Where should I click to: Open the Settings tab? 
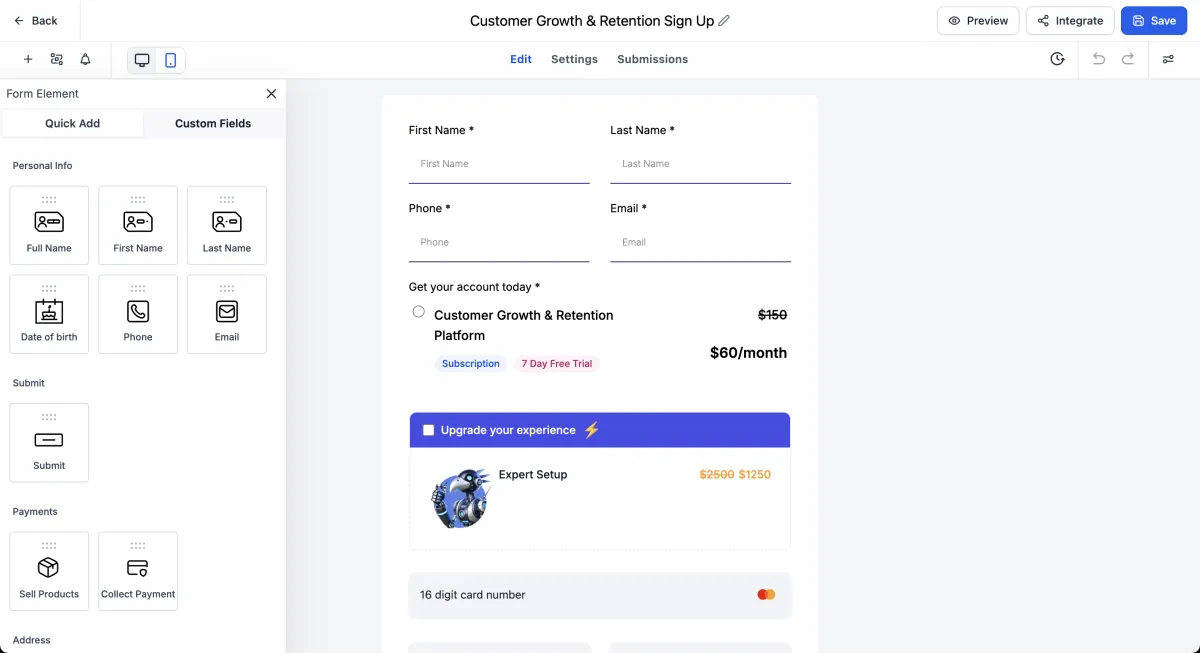pos(574,60)
